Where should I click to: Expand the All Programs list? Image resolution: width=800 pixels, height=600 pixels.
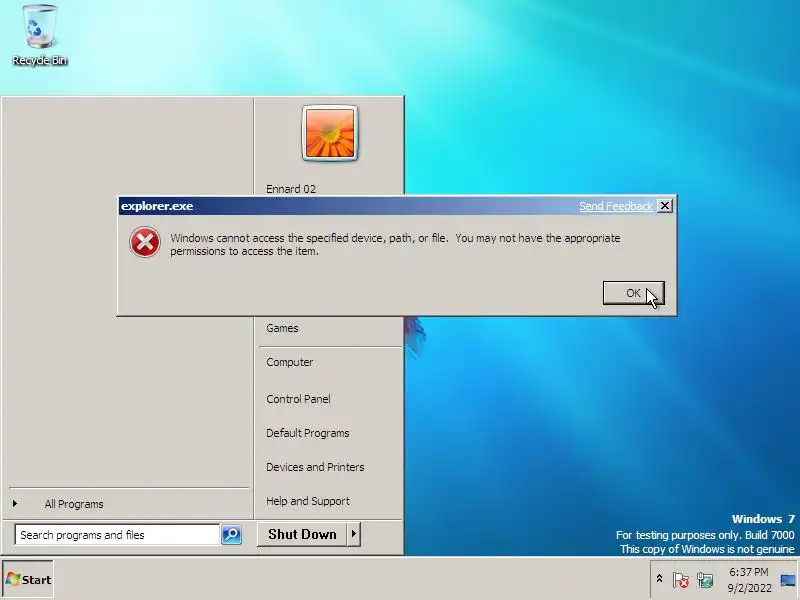click(x=73, y=504)
